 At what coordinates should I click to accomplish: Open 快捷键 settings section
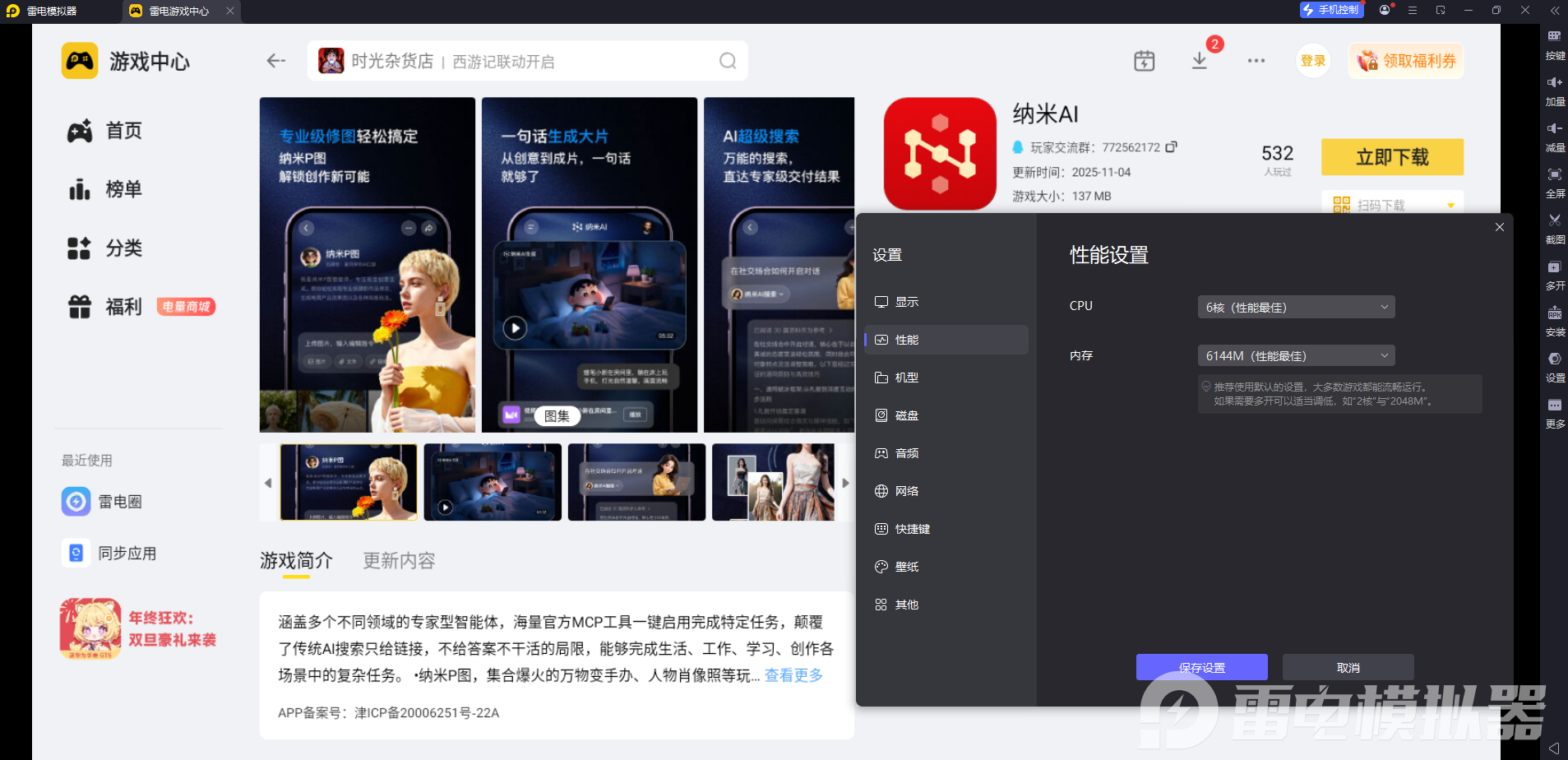coord(946,529)
